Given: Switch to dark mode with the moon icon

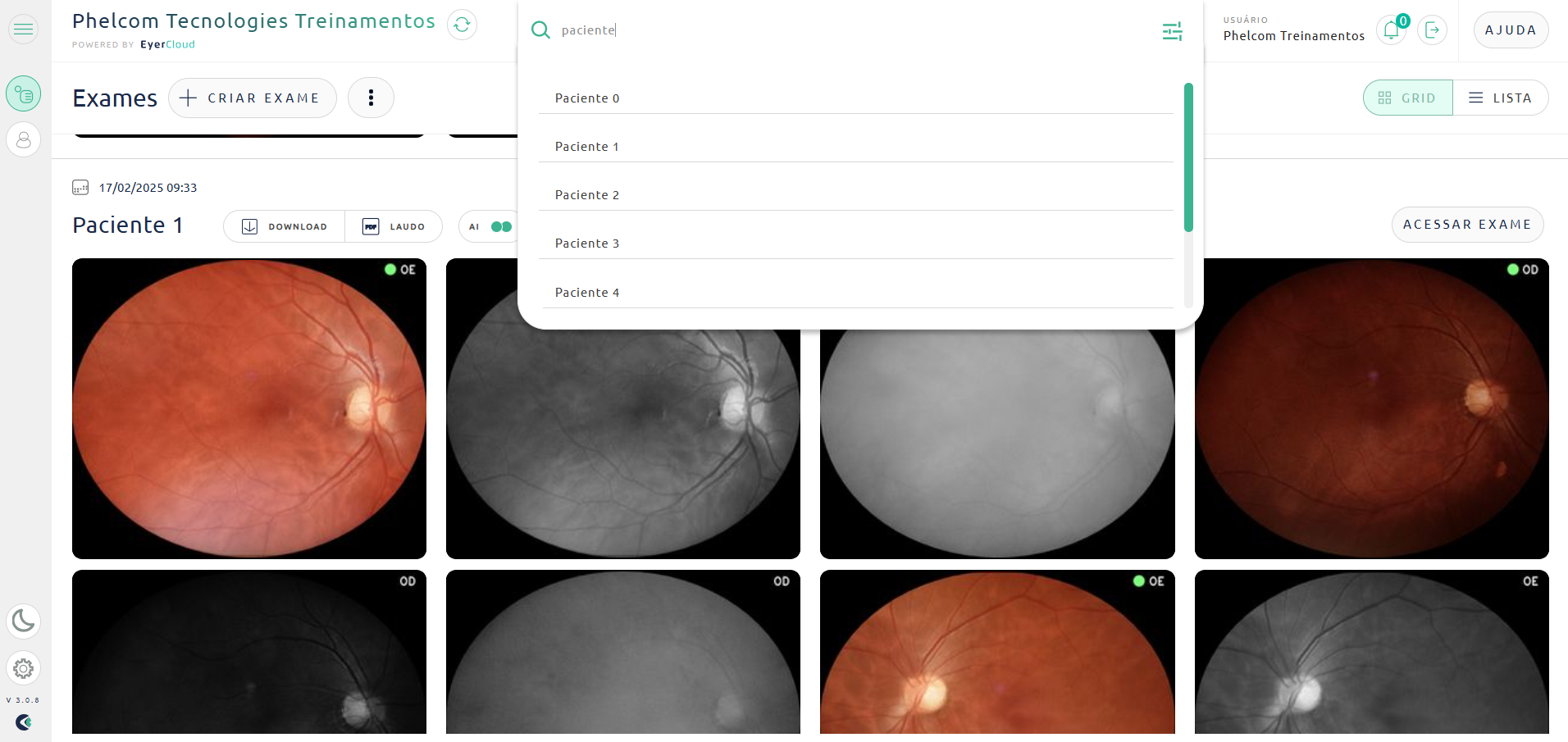Looking at the screenshot, I should coord(23,621).
